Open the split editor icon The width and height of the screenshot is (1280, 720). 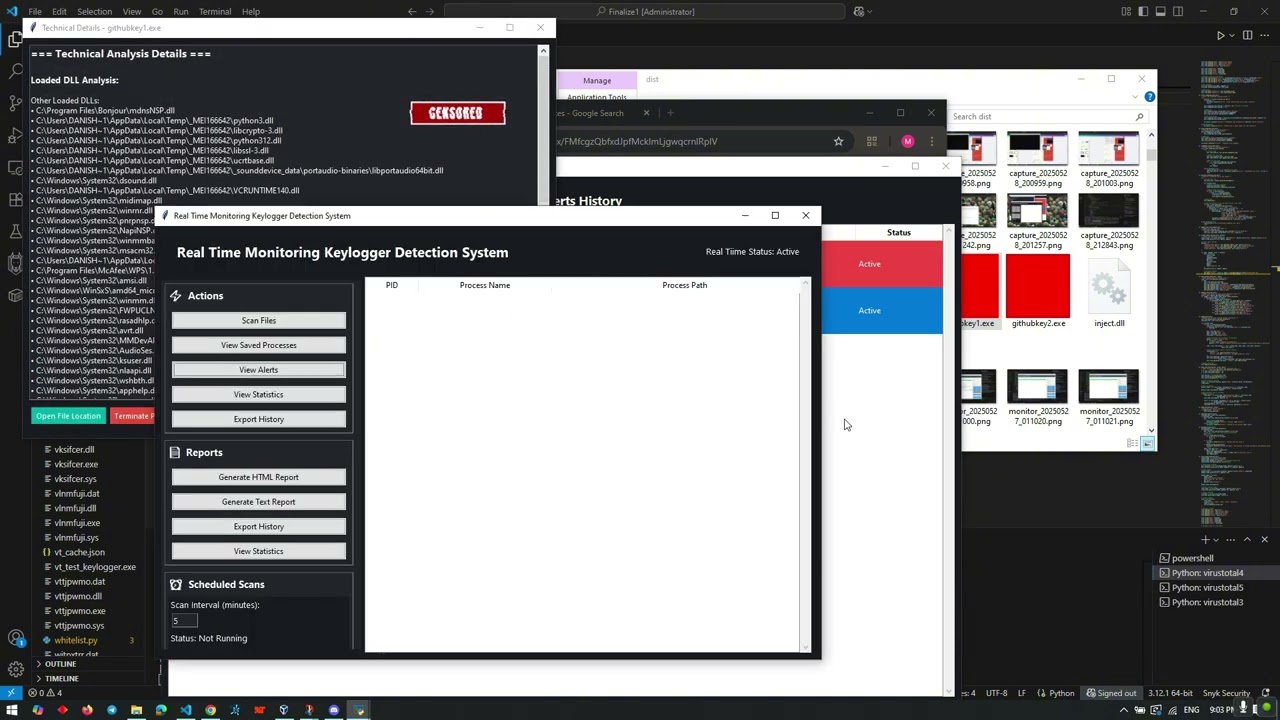[1247, 35]
